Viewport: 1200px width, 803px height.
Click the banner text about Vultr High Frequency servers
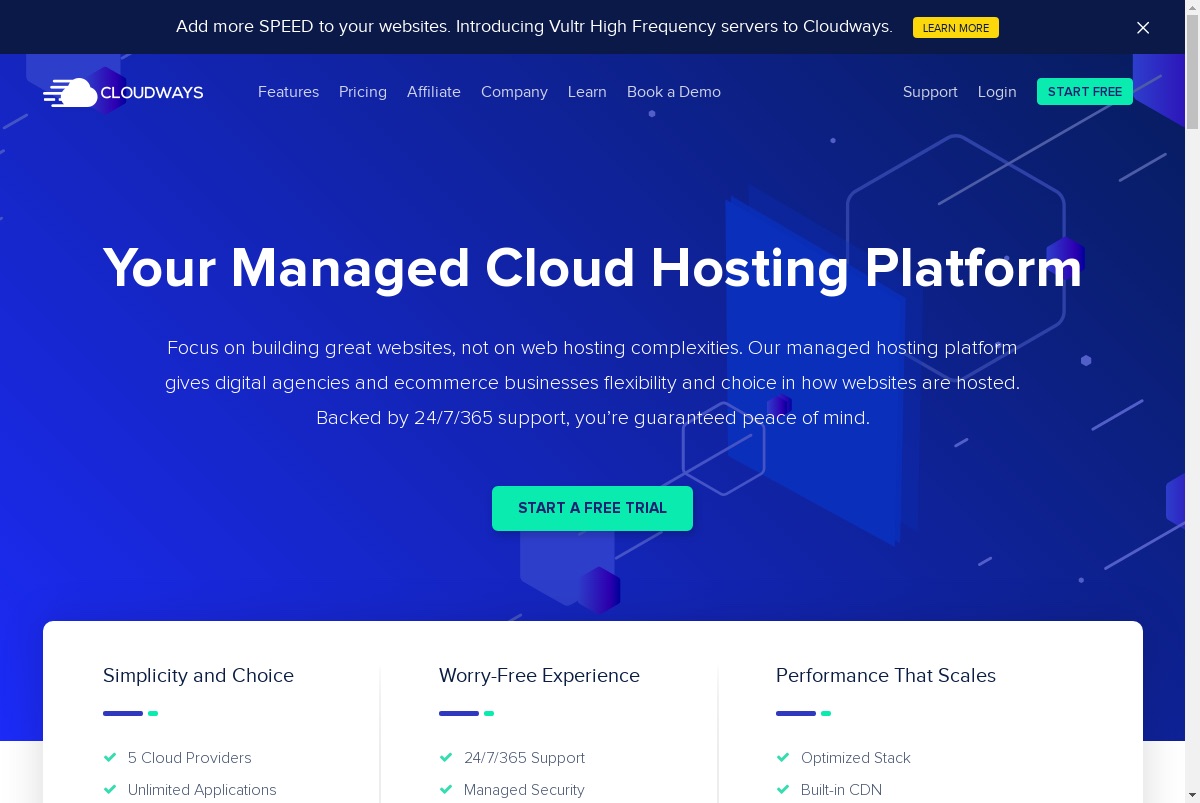(534, 27)
